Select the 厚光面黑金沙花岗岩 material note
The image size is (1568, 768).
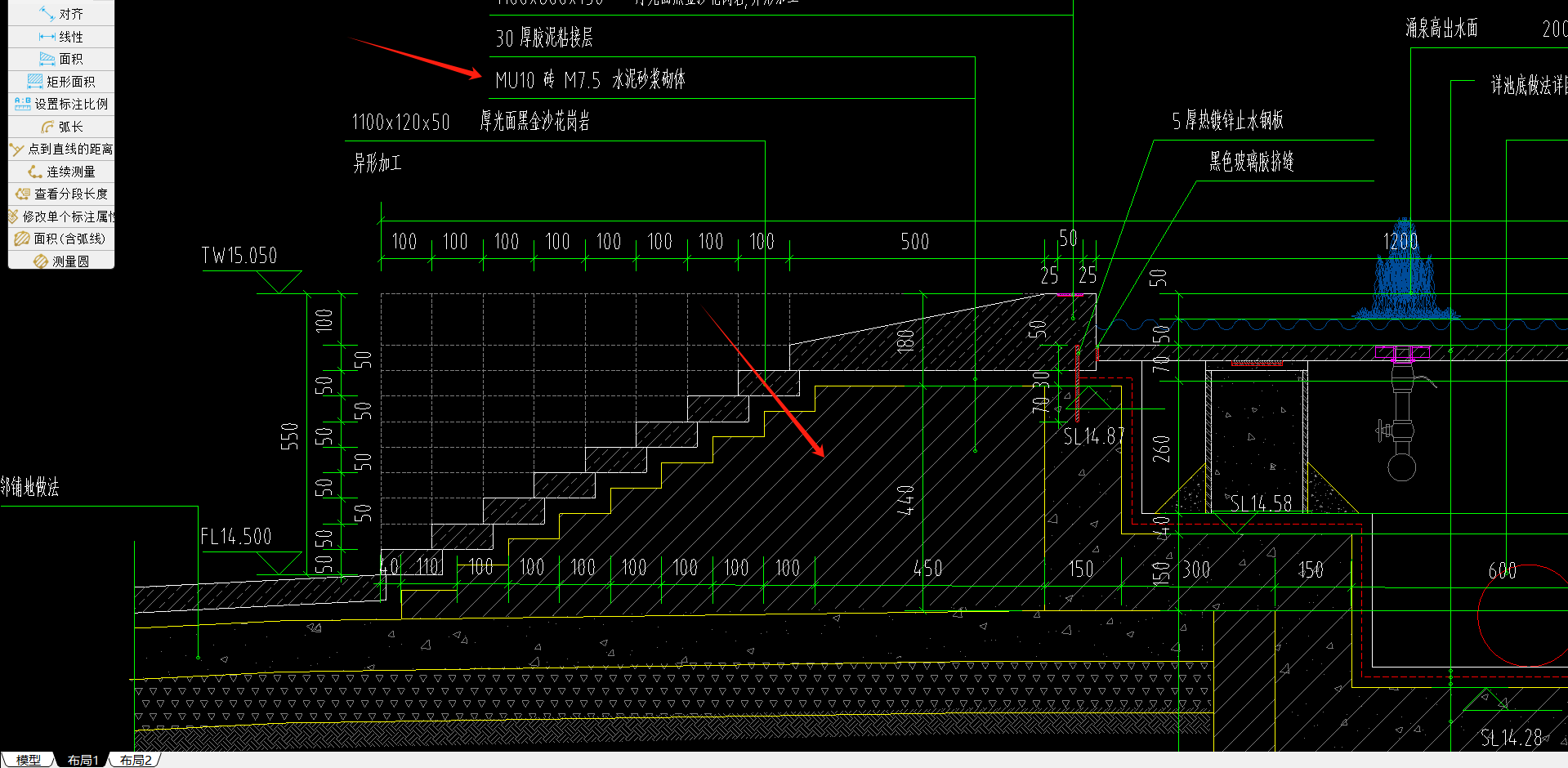point(534,122)
